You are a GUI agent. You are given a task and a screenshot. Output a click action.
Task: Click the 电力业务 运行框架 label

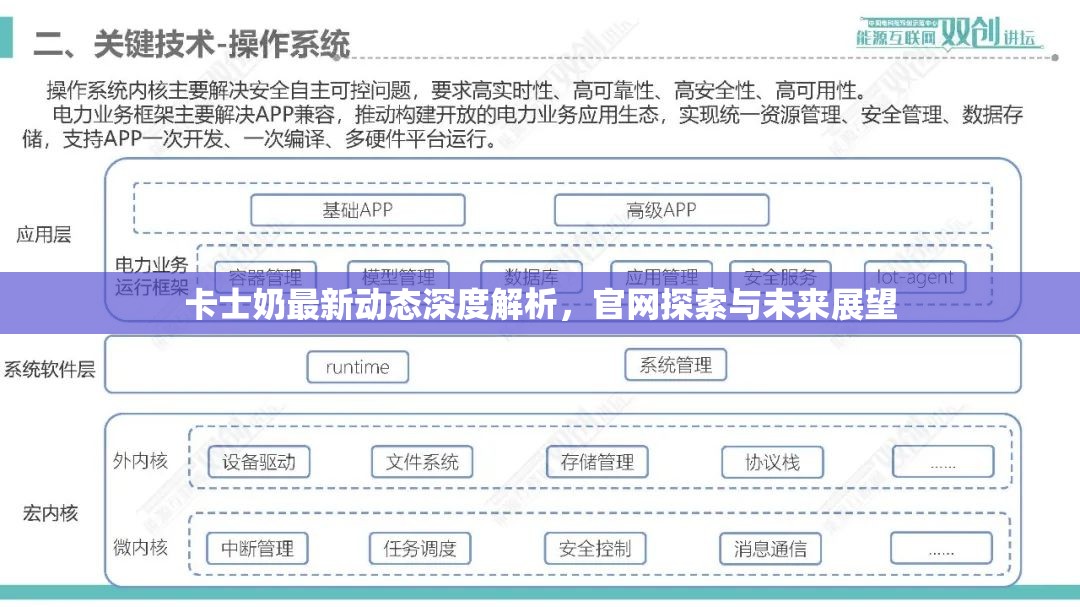pos(152,276)
